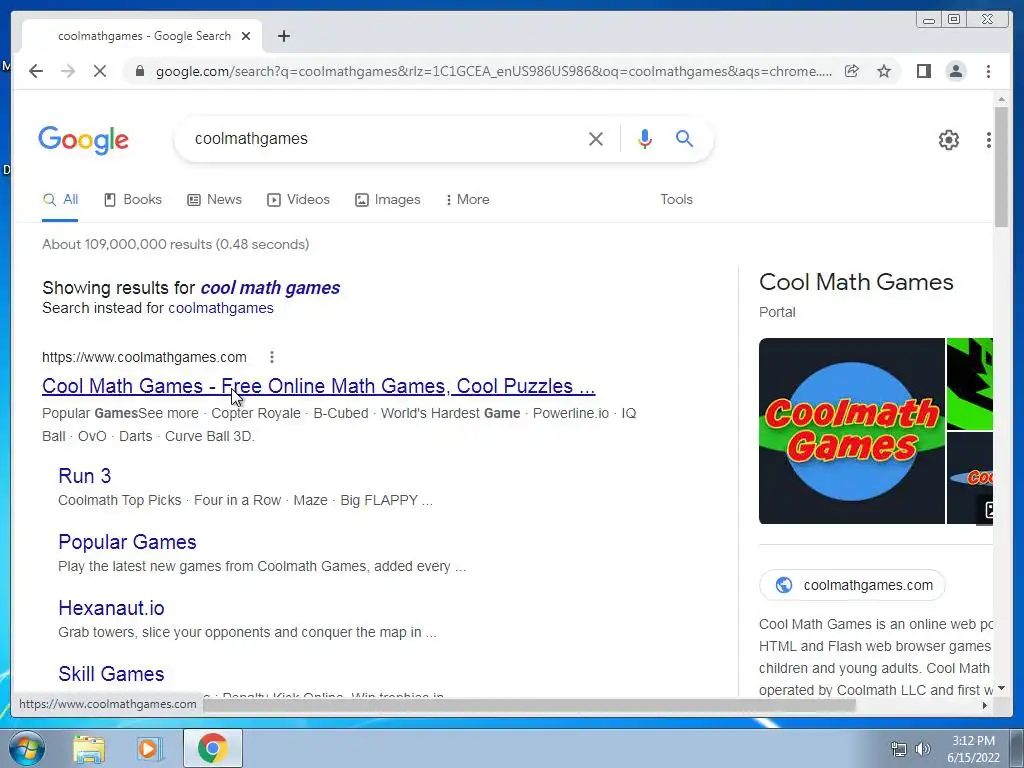Expand the More search categories menu

tap(467, 200)
